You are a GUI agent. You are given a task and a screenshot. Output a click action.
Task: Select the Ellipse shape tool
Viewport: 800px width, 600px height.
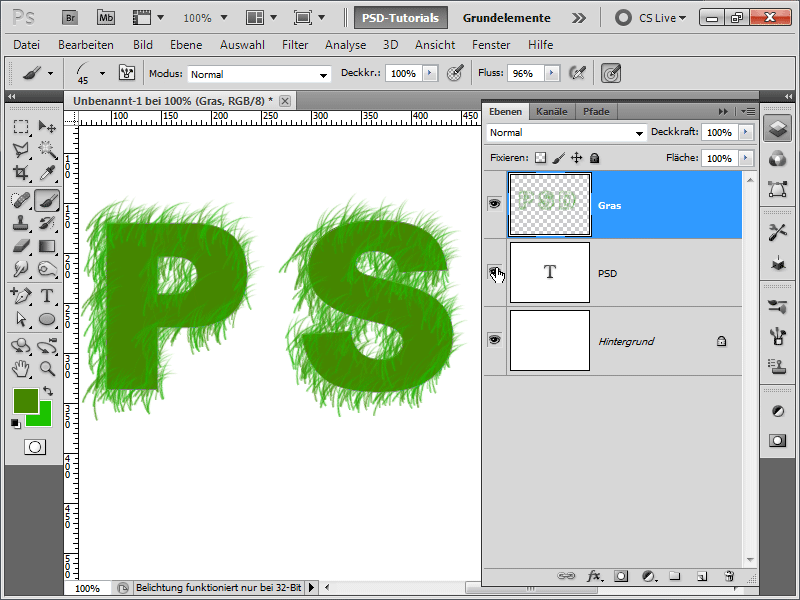pyautogui.click(x=47, y=319)
